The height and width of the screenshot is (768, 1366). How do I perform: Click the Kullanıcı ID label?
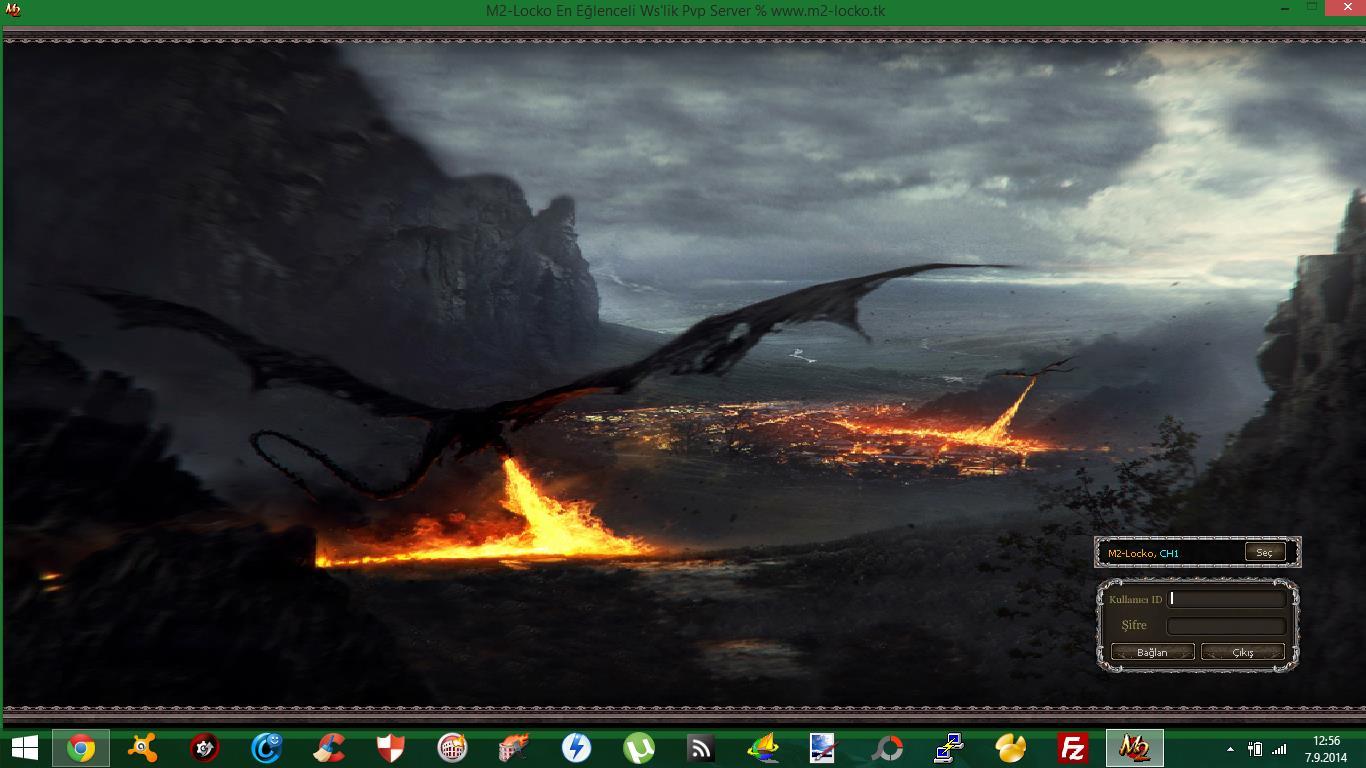click(x=1135, y=599)
